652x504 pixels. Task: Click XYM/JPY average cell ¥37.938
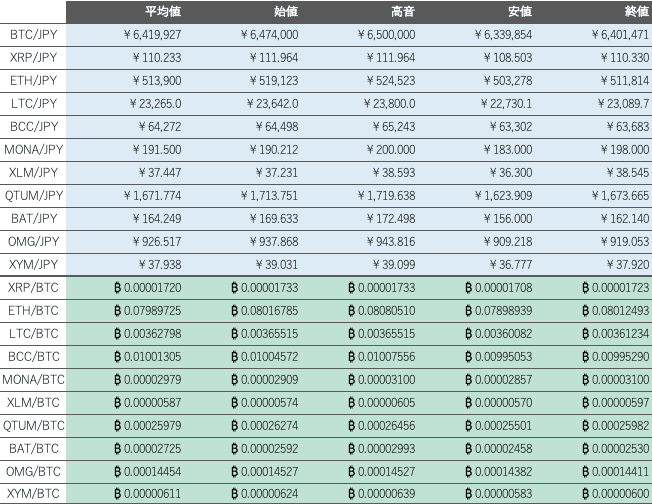pyautogui.click(x=160, y=264)
